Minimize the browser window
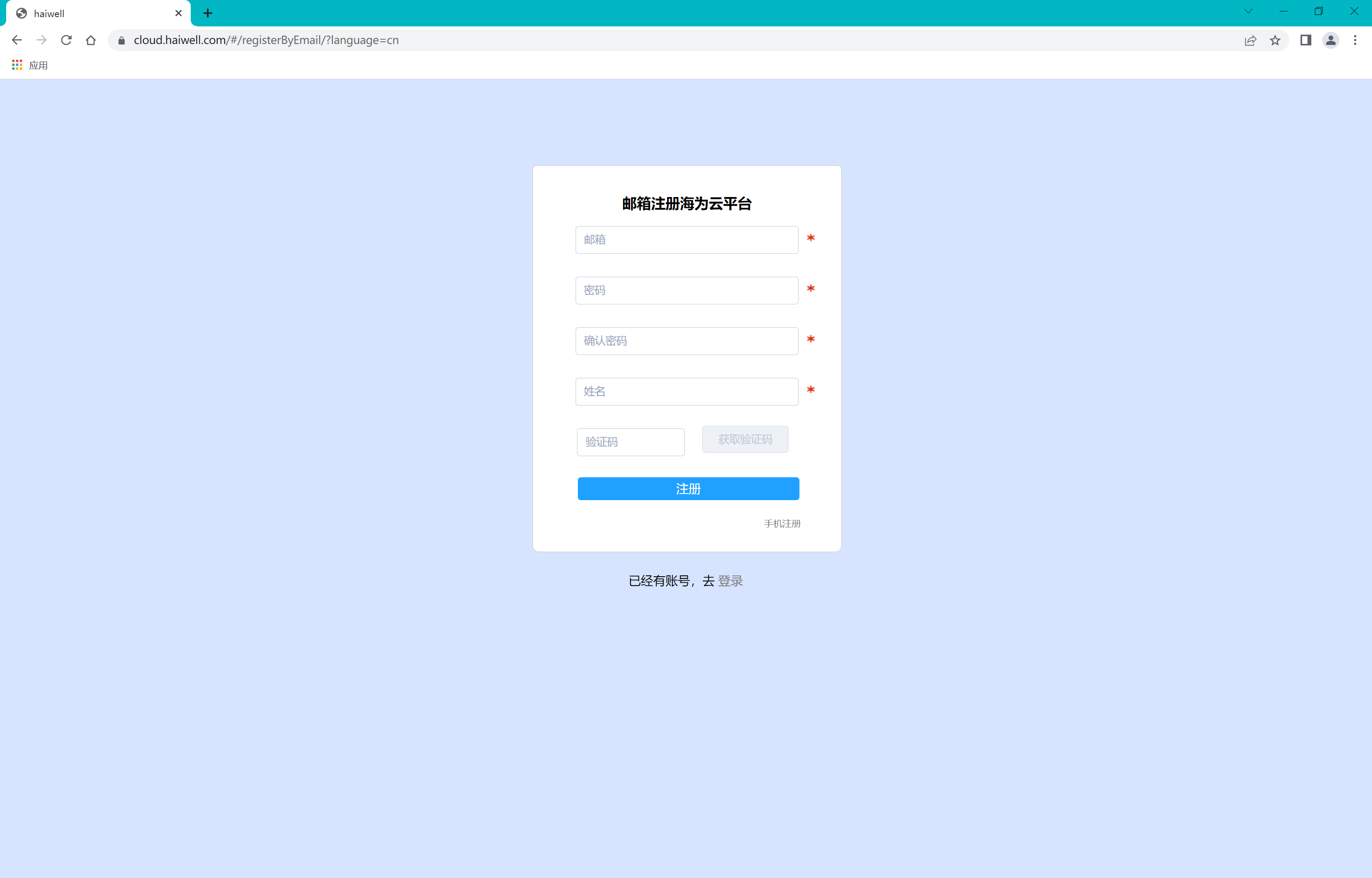 [1284, 11]
